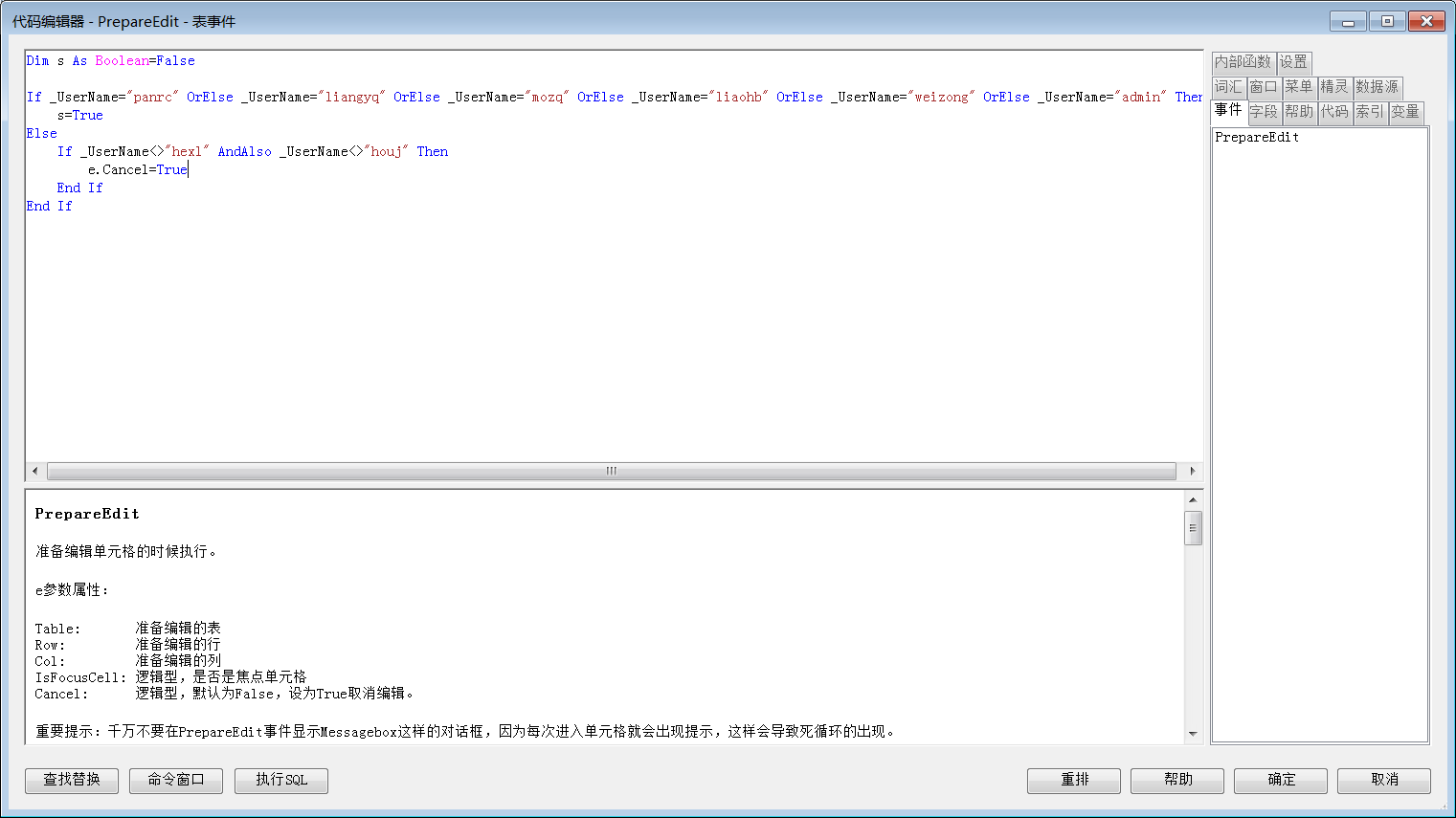Switch to the 变量 tab
The image size is (1456, 818).
pos(1405,112)
